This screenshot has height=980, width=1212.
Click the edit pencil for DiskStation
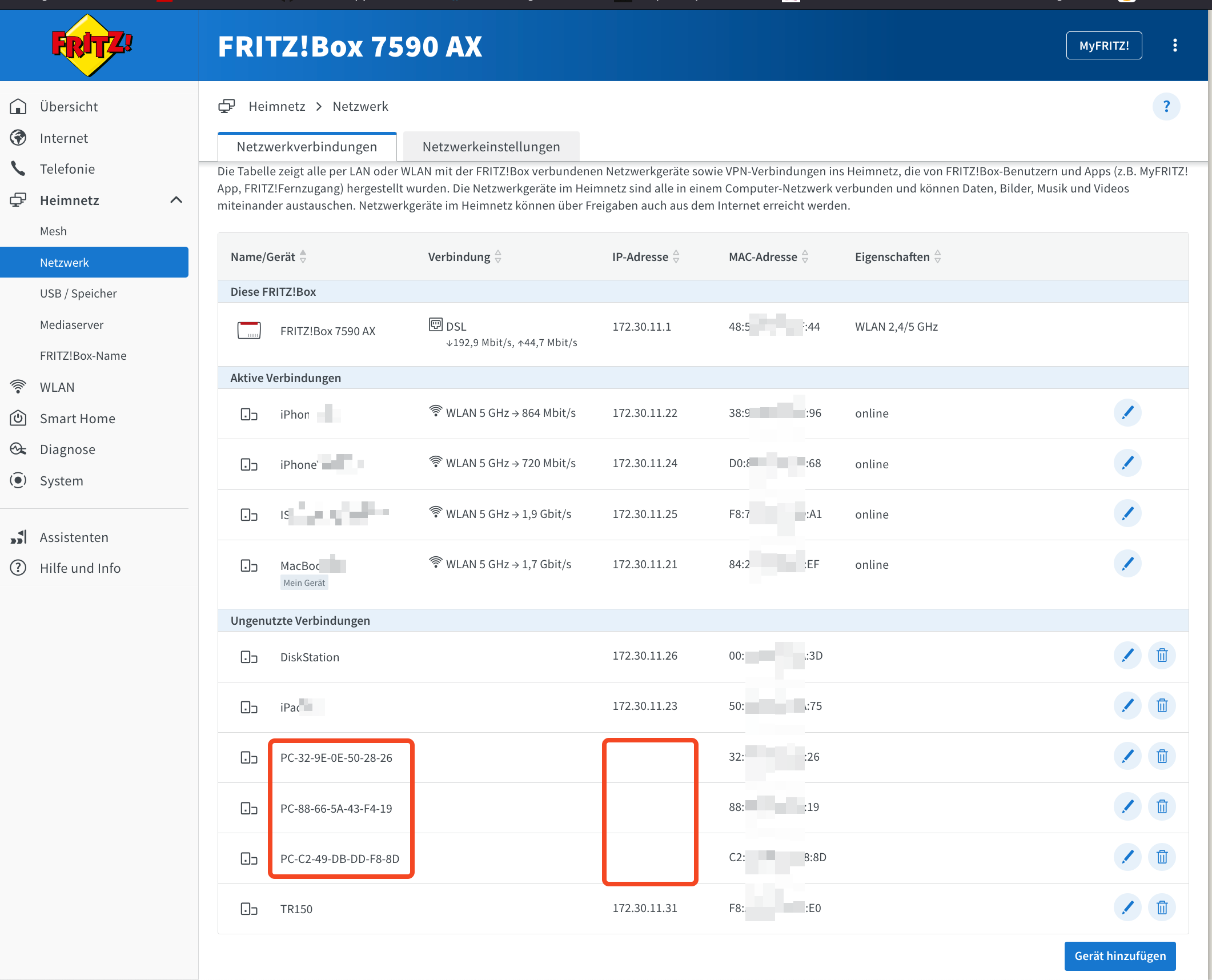[x=1127, y=656]
